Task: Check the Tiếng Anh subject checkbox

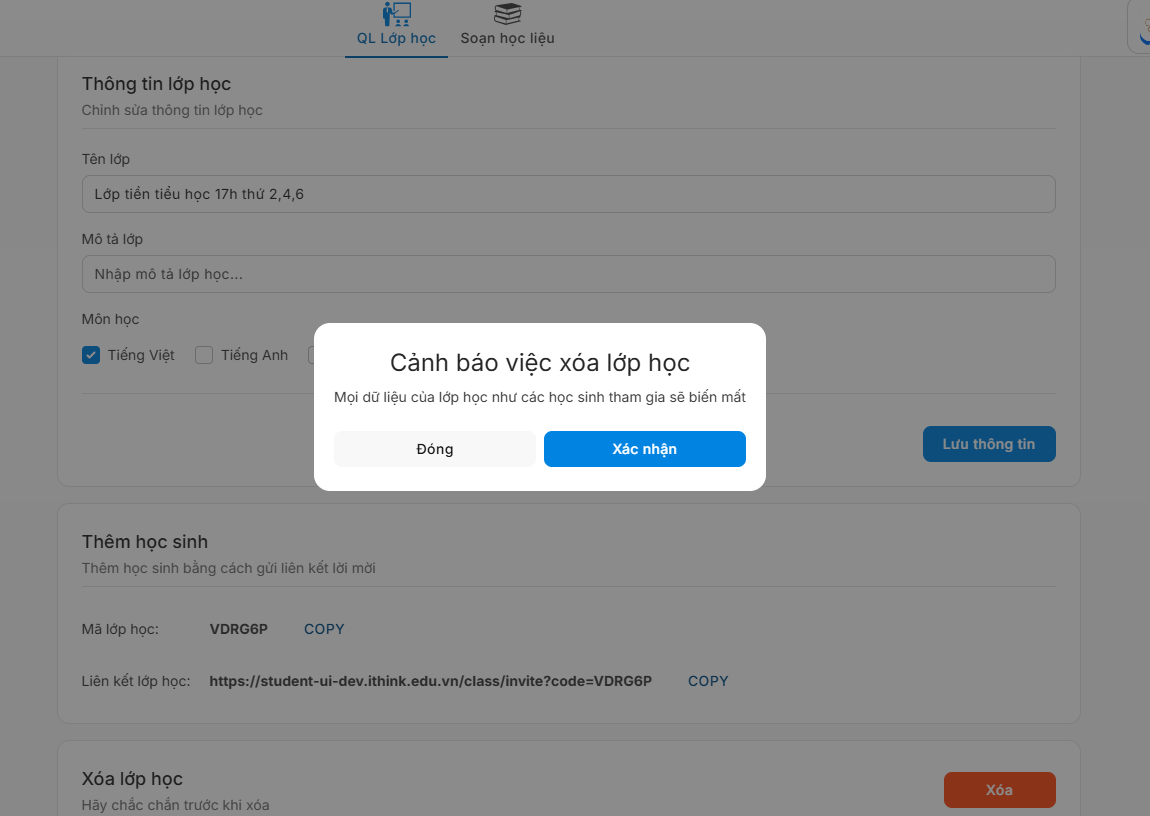Action: tap(203, 354)
